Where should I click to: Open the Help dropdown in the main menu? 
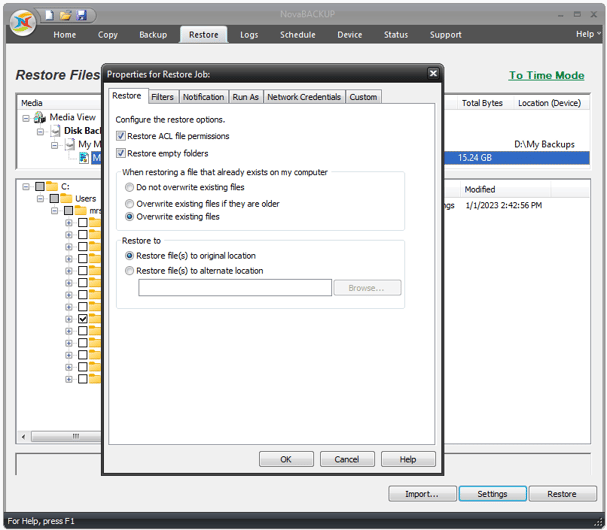click(x=588, y=34)
